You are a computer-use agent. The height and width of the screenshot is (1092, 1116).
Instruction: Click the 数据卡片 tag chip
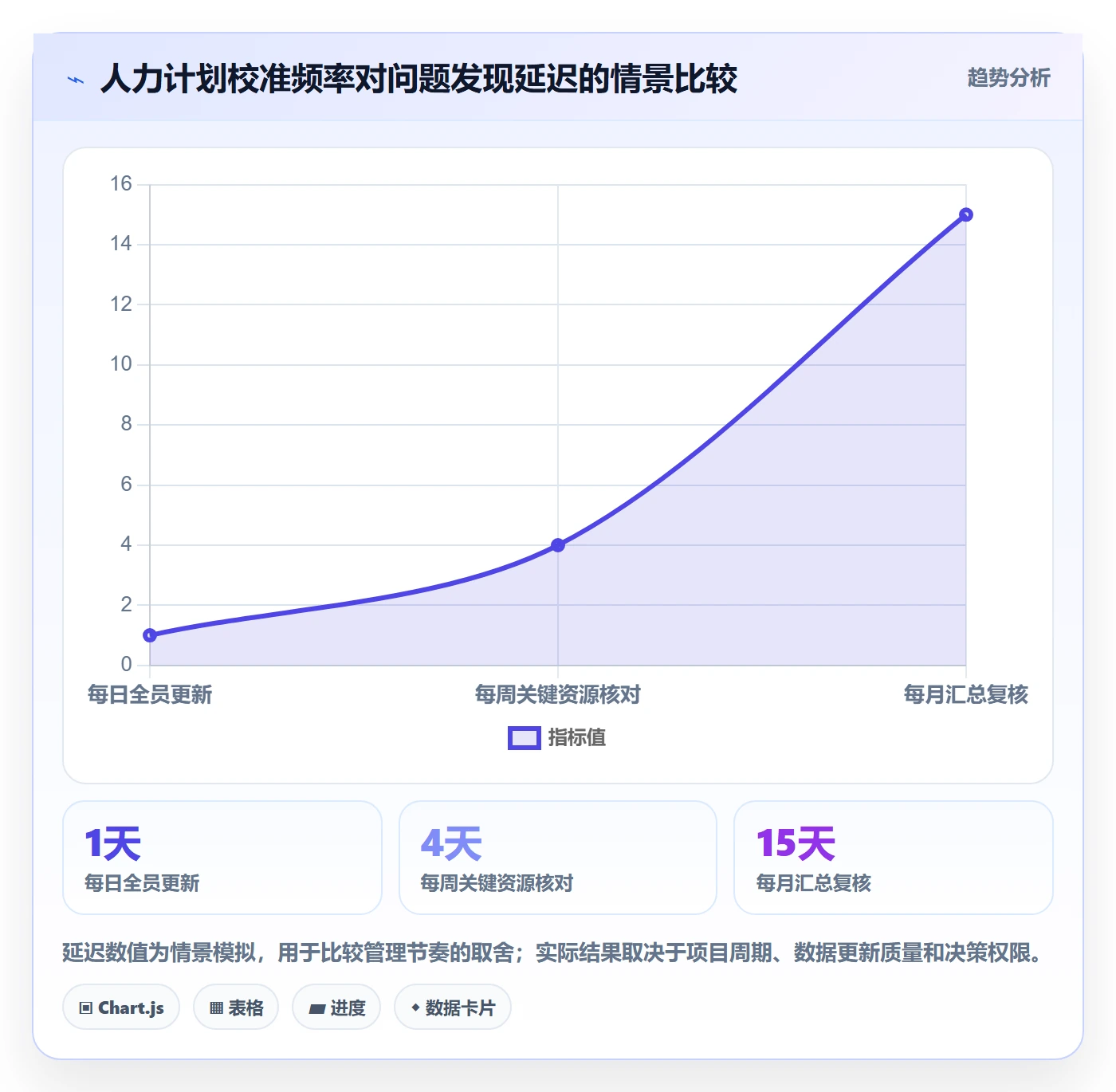453,1008
